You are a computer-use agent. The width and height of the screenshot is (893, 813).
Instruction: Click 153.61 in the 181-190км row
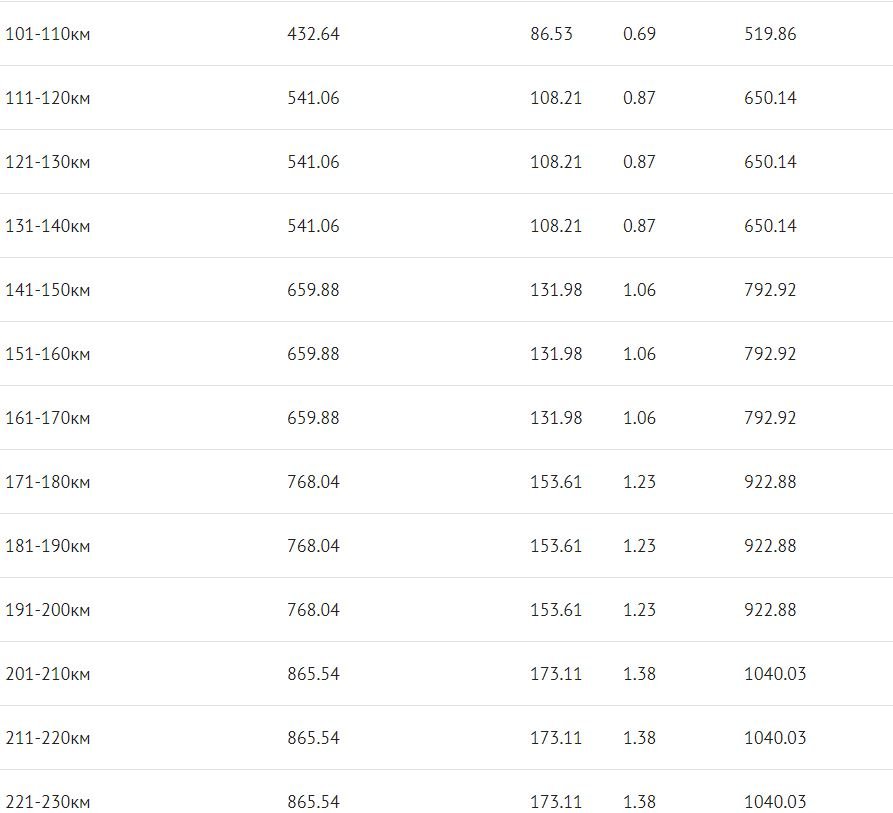556,546
